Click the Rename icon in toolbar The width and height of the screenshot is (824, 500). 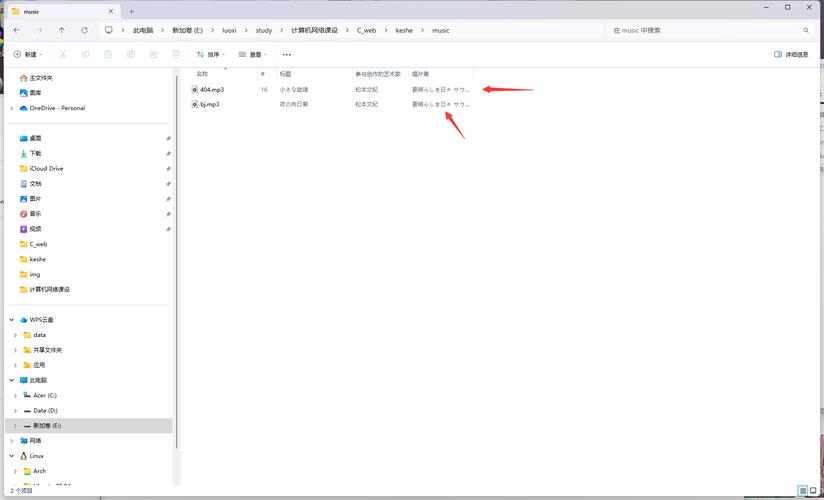tap(131, 54)
